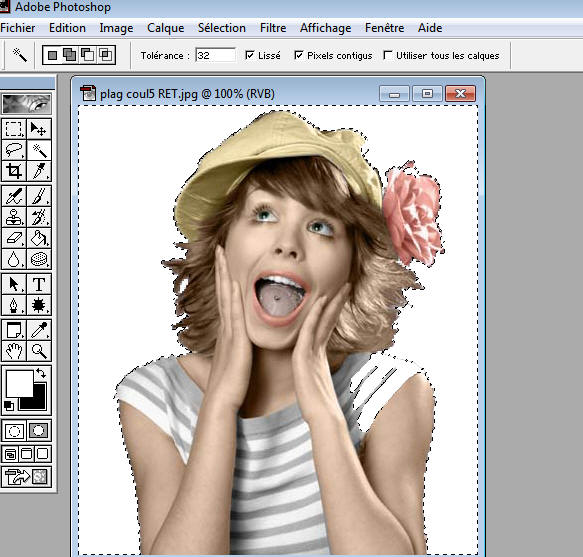Click the Add to selection mode button
This screenshot has width=583, height=557.
(x=70, y=55)
